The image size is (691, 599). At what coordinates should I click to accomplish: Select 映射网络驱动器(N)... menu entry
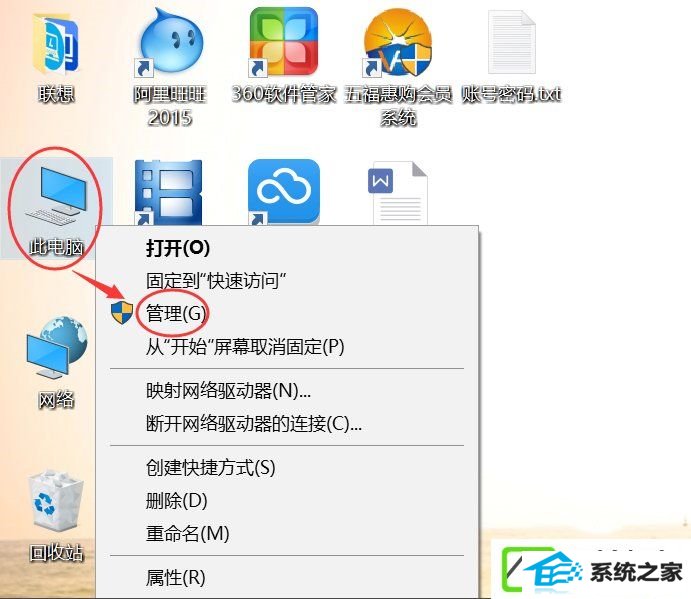click(x=287, y=390)
